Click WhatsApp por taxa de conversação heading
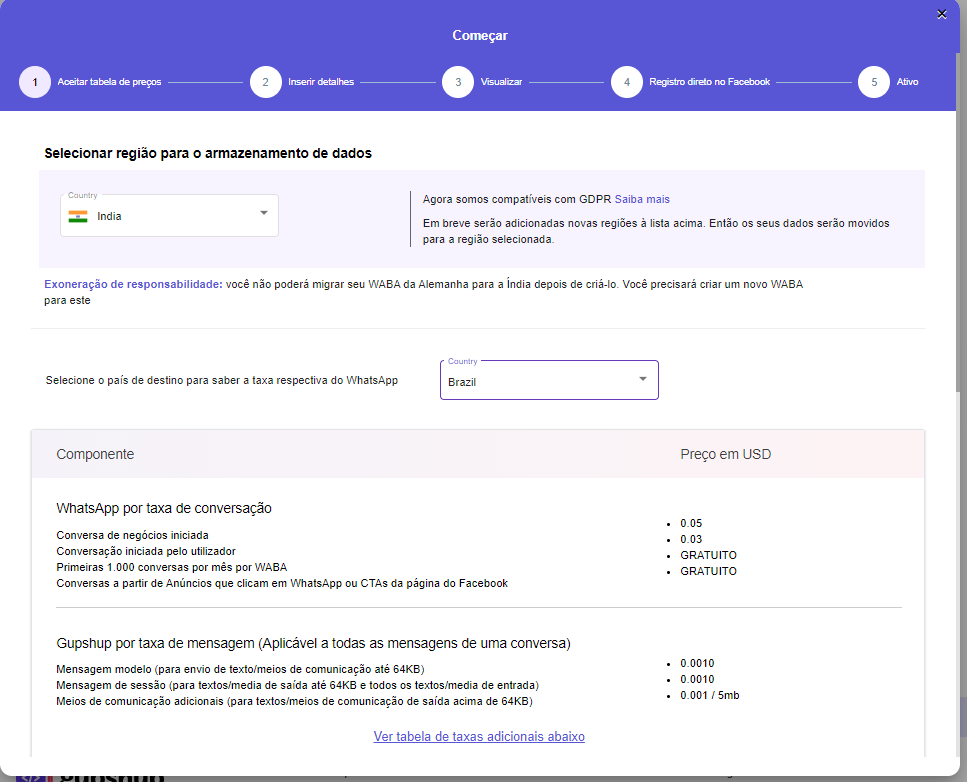 tap(163, 508)
